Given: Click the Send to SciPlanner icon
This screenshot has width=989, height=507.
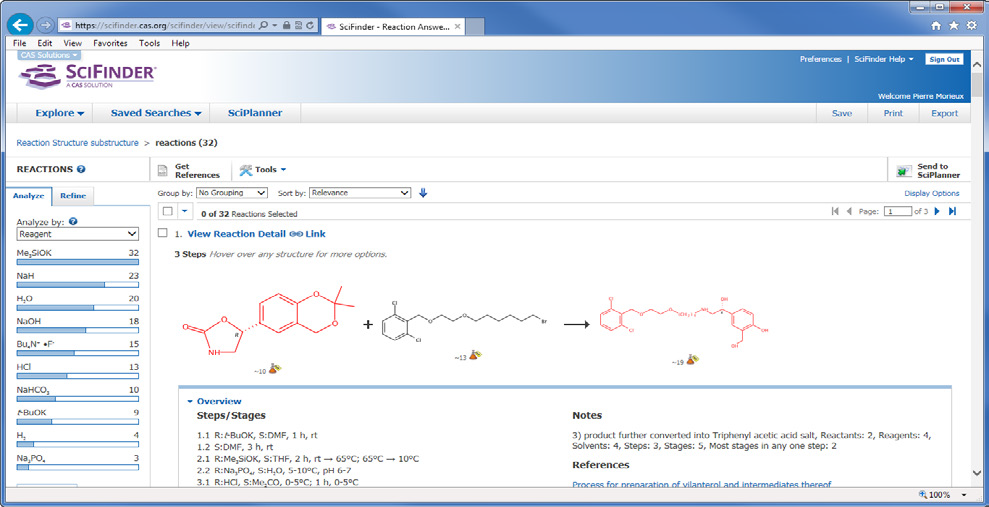Looking at the screenshot, I should click(x=904, y=171).
